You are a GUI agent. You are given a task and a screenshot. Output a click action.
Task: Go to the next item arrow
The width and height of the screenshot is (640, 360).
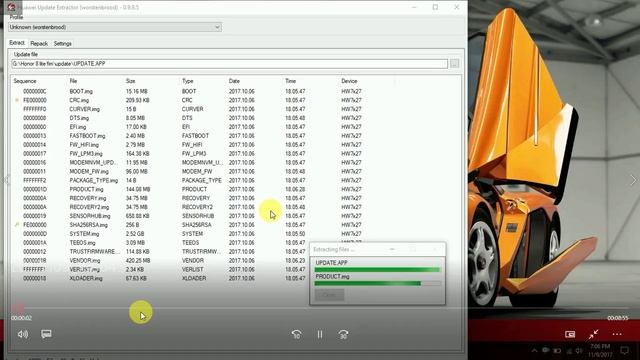click(633, 180)
